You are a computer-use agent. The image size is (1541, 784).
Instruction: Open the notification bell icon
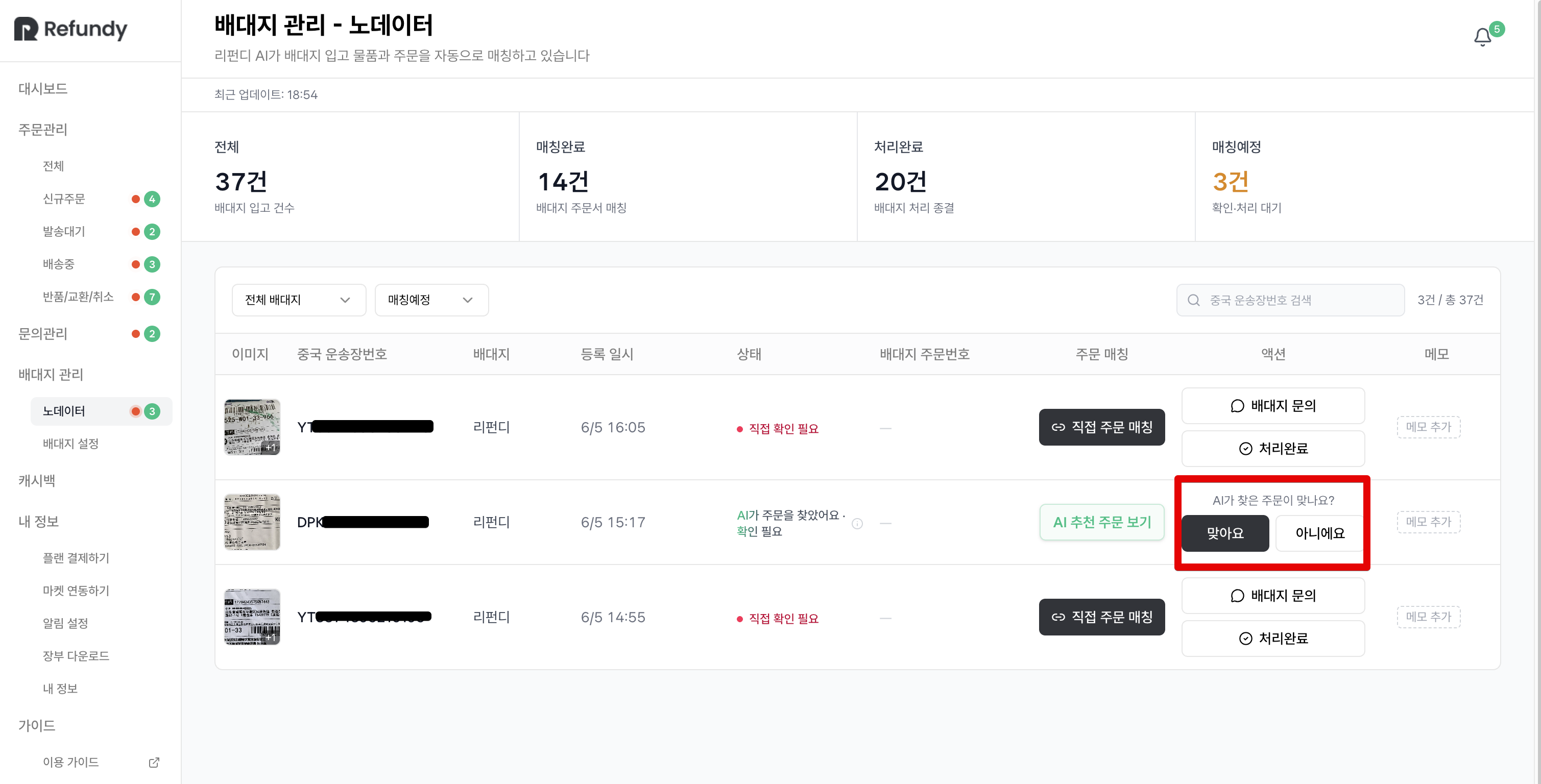(x=1482, y=37)
